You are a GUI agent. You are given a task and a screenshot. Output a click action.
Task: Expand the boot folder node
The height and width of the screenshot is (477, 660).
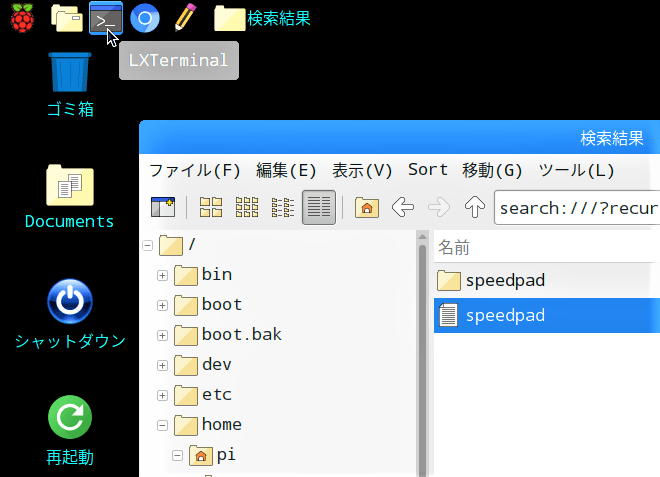click(x=162, y=305)
